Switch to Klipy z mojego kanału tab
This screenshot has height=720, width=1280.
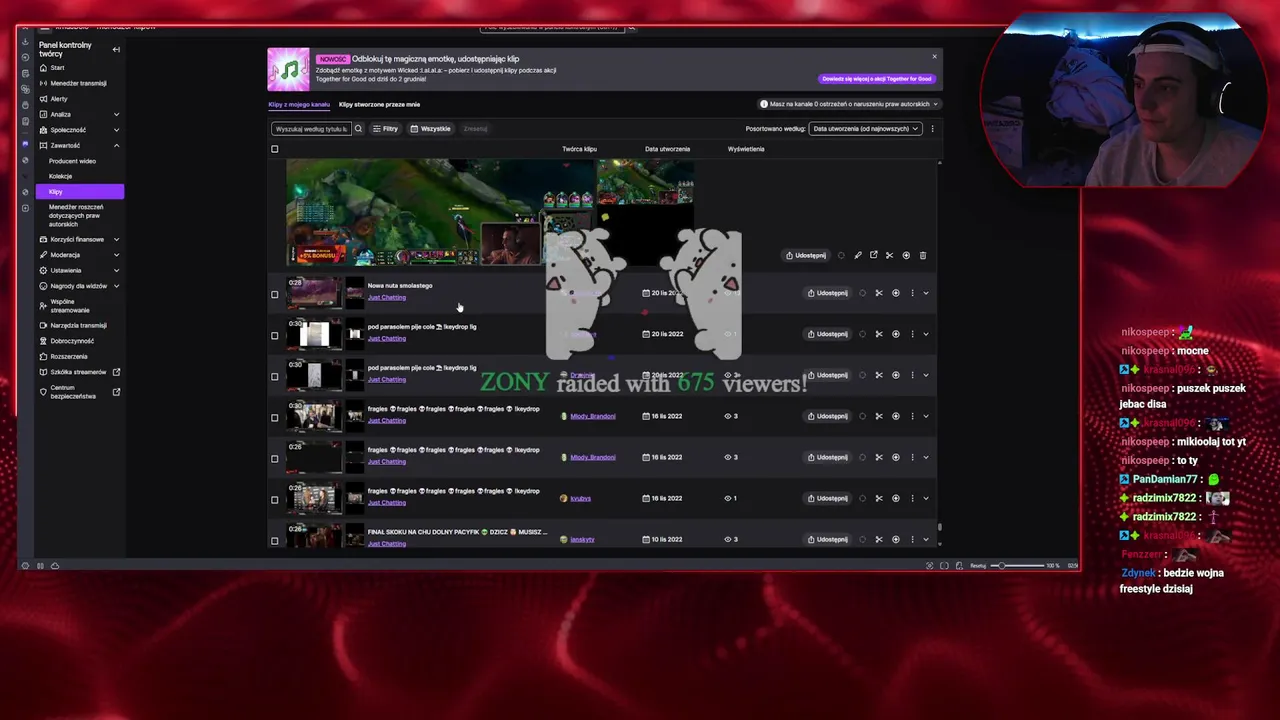[x=299, y=104]
